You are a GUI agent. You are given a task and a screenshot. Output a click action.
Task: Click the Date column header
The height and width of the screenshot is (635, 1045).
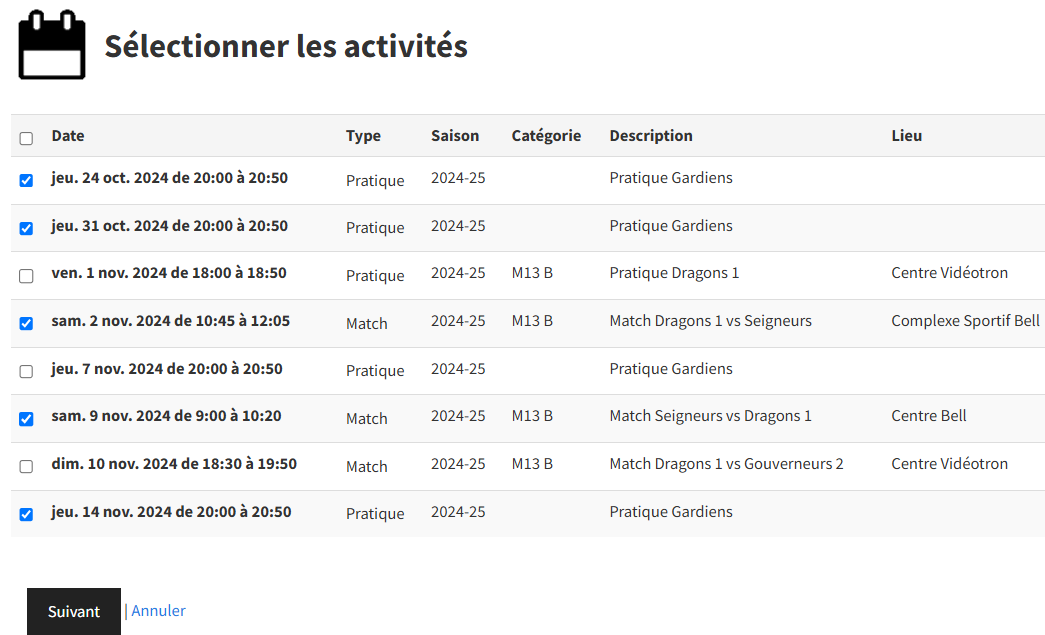(68, 136)
